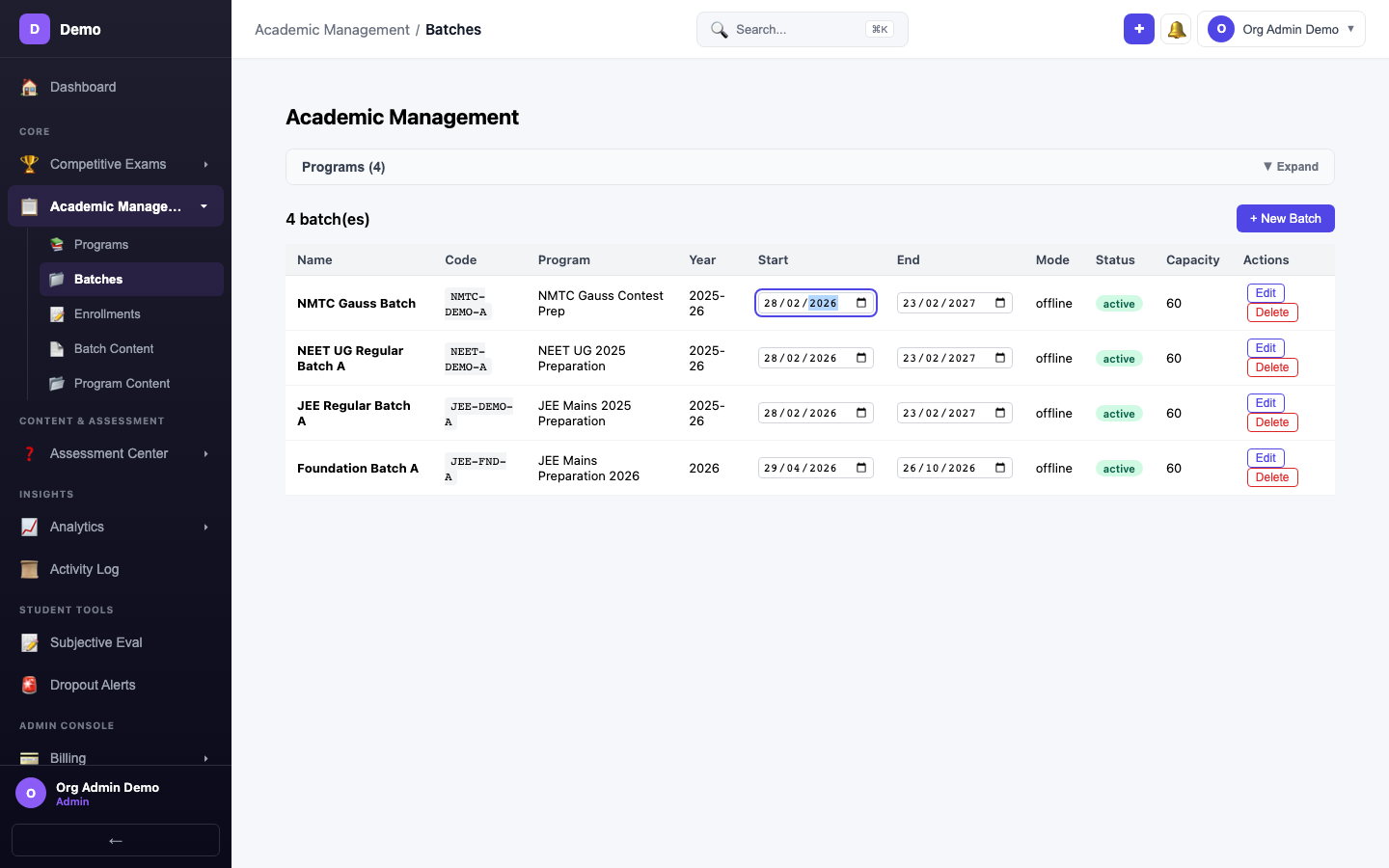This screenshot has width=1389, height=868.
Task: Open calendar picker for NEET UG start date
Action: [861, 358]
